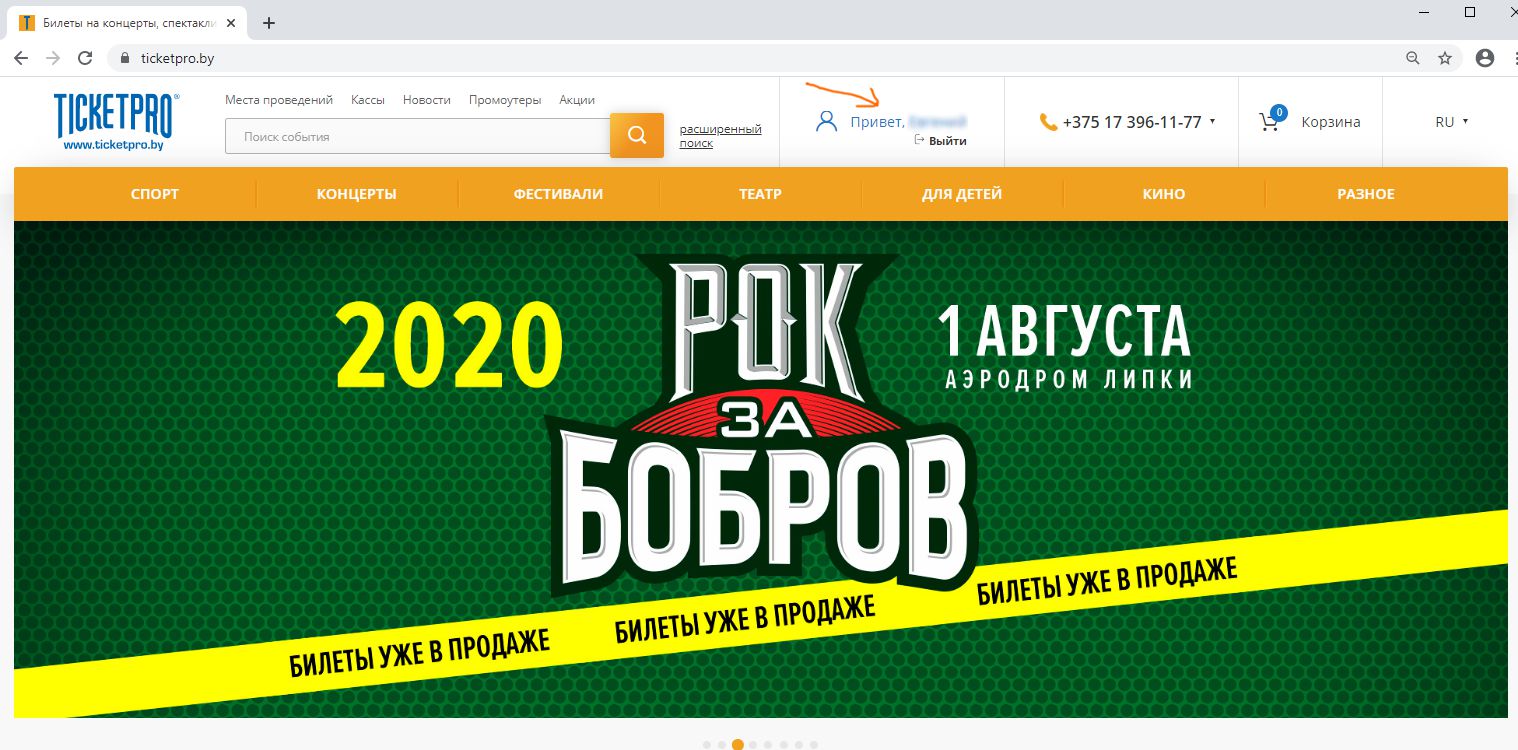This screenshot has width=1518, height=750.
Task: Bookmark this page with the star icon
Action: click(1445, 58)
